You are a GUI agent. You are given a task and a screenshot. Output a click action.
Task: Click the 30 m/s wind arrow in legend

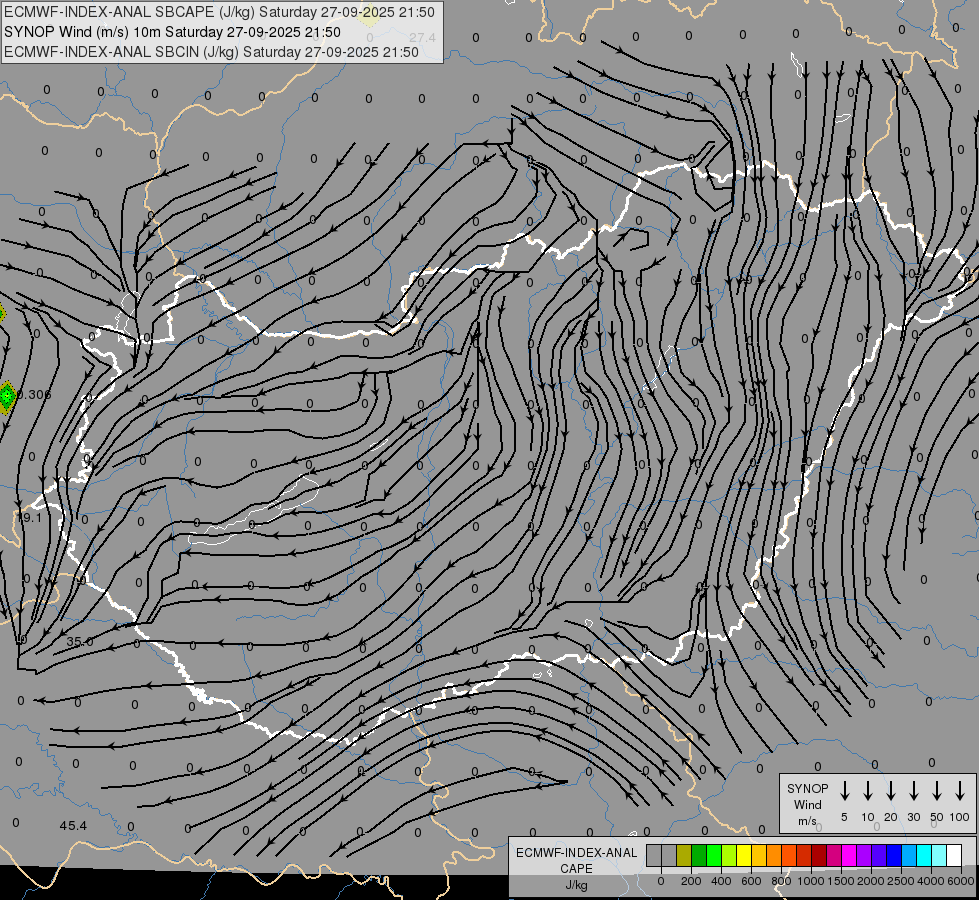[914, 791]
